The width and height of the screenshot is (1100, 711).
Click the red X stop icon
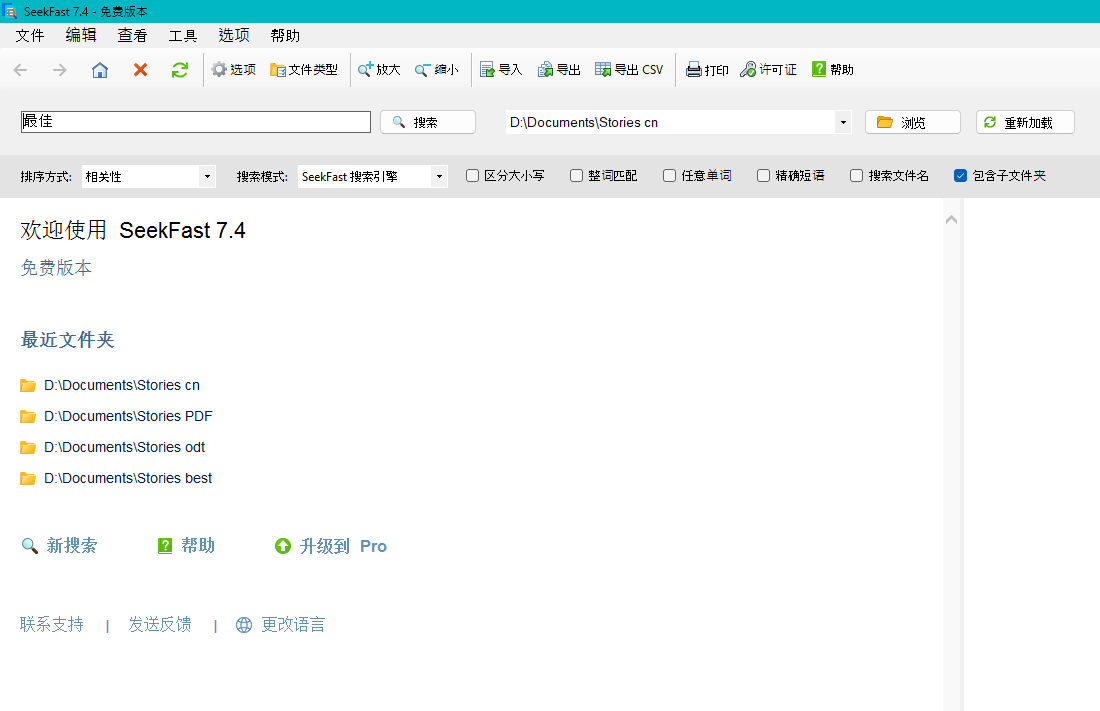(140, 69)
